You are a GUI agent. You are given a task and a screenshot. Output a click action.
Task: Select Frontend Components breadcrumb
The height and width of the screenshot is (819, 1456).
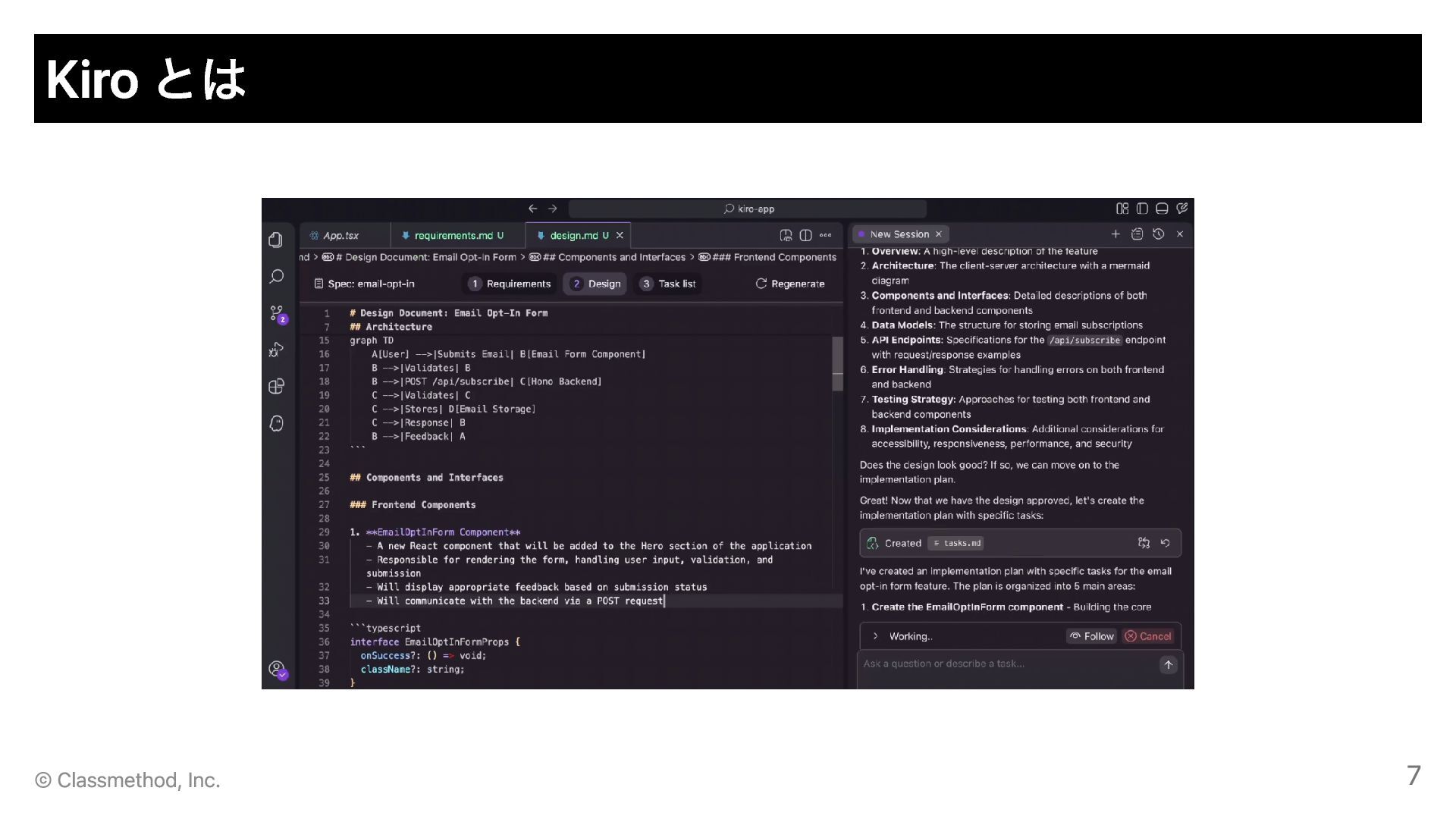pos(767,257)
